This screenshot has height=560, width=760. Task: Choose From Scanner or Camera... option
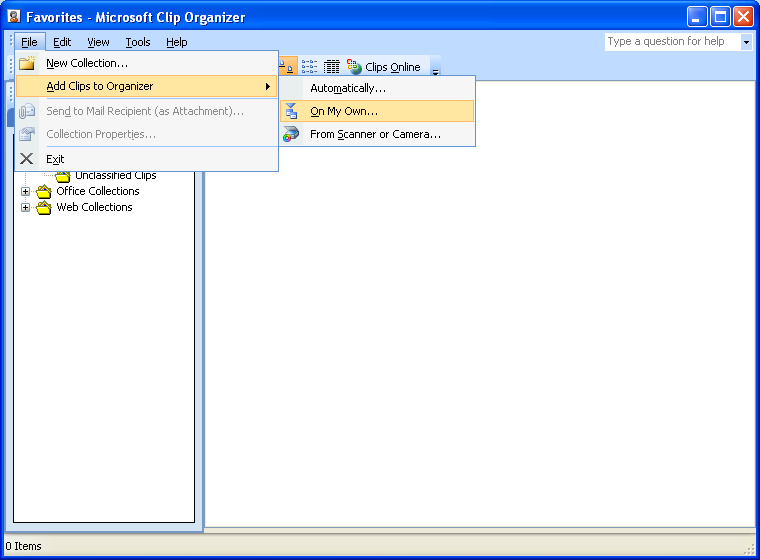pos(377,134)
